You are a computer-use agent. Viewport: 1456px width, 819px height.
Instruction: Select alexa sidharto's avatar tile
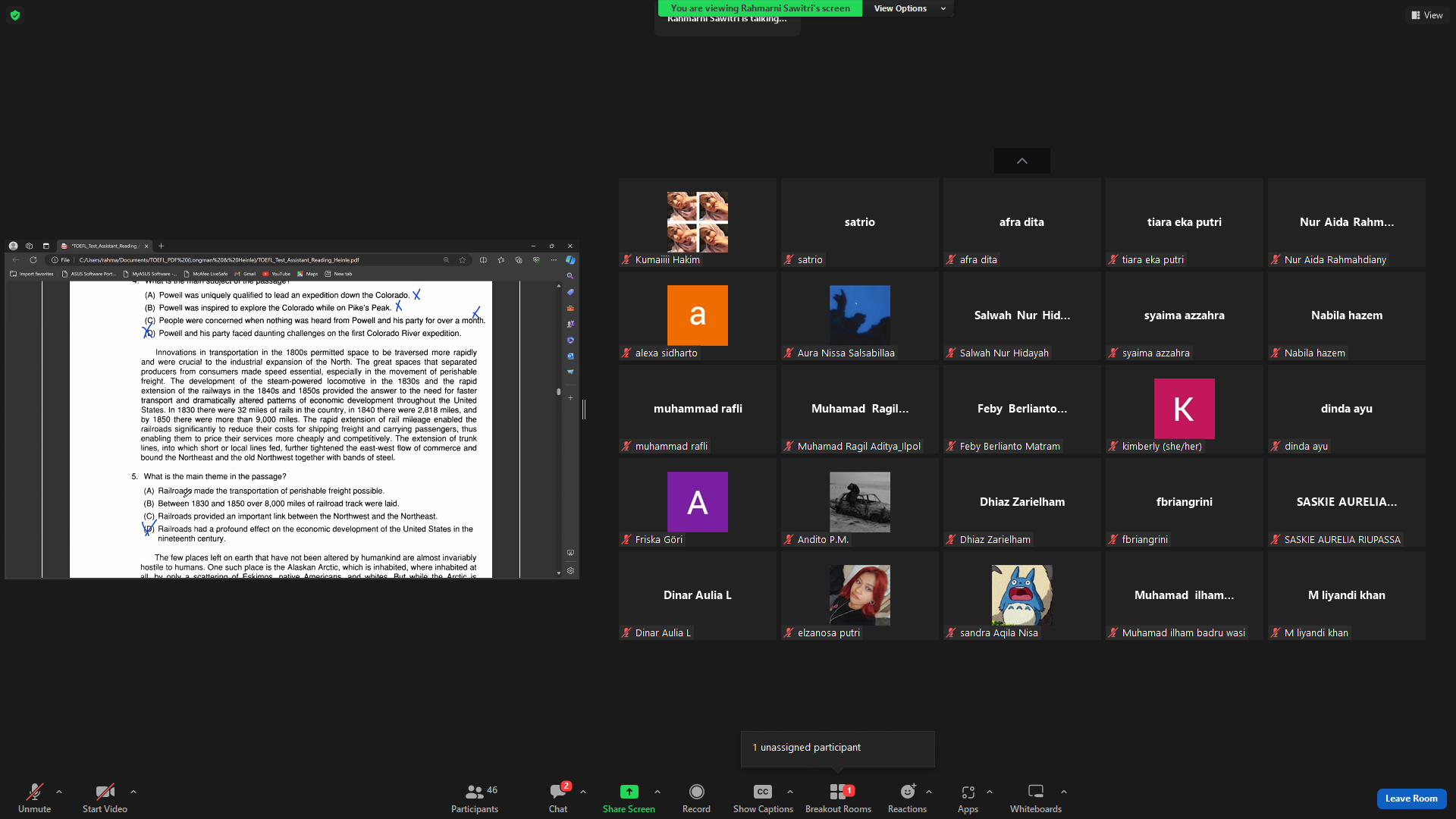click(698, 315)
